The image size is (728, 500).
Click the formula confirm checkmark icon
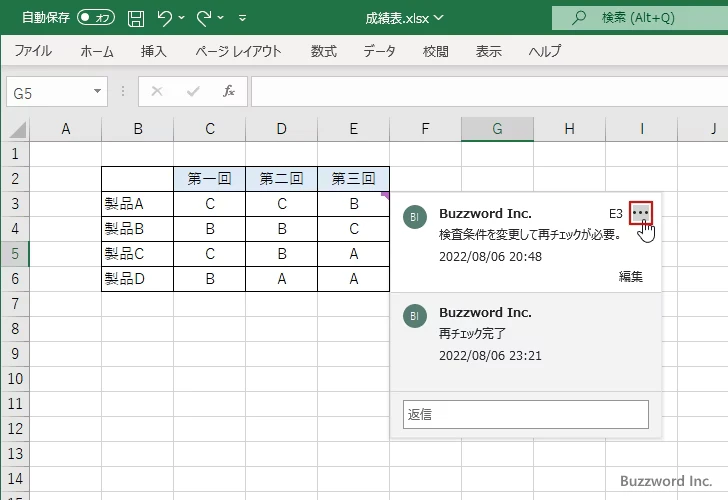click(x=193, y=91)
